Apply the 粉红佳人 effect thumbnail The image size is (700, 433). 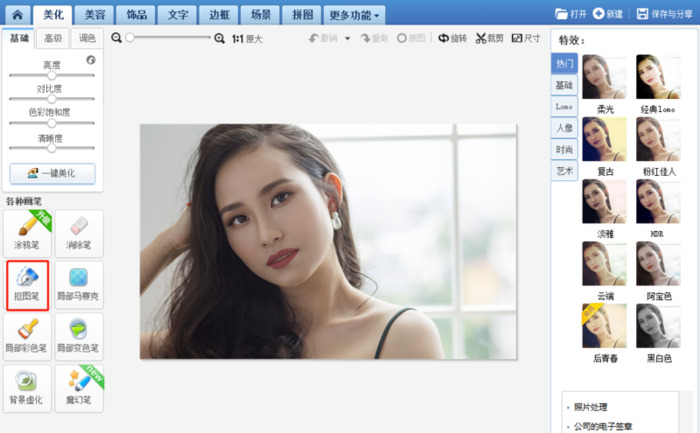click(x=658, y=139)
